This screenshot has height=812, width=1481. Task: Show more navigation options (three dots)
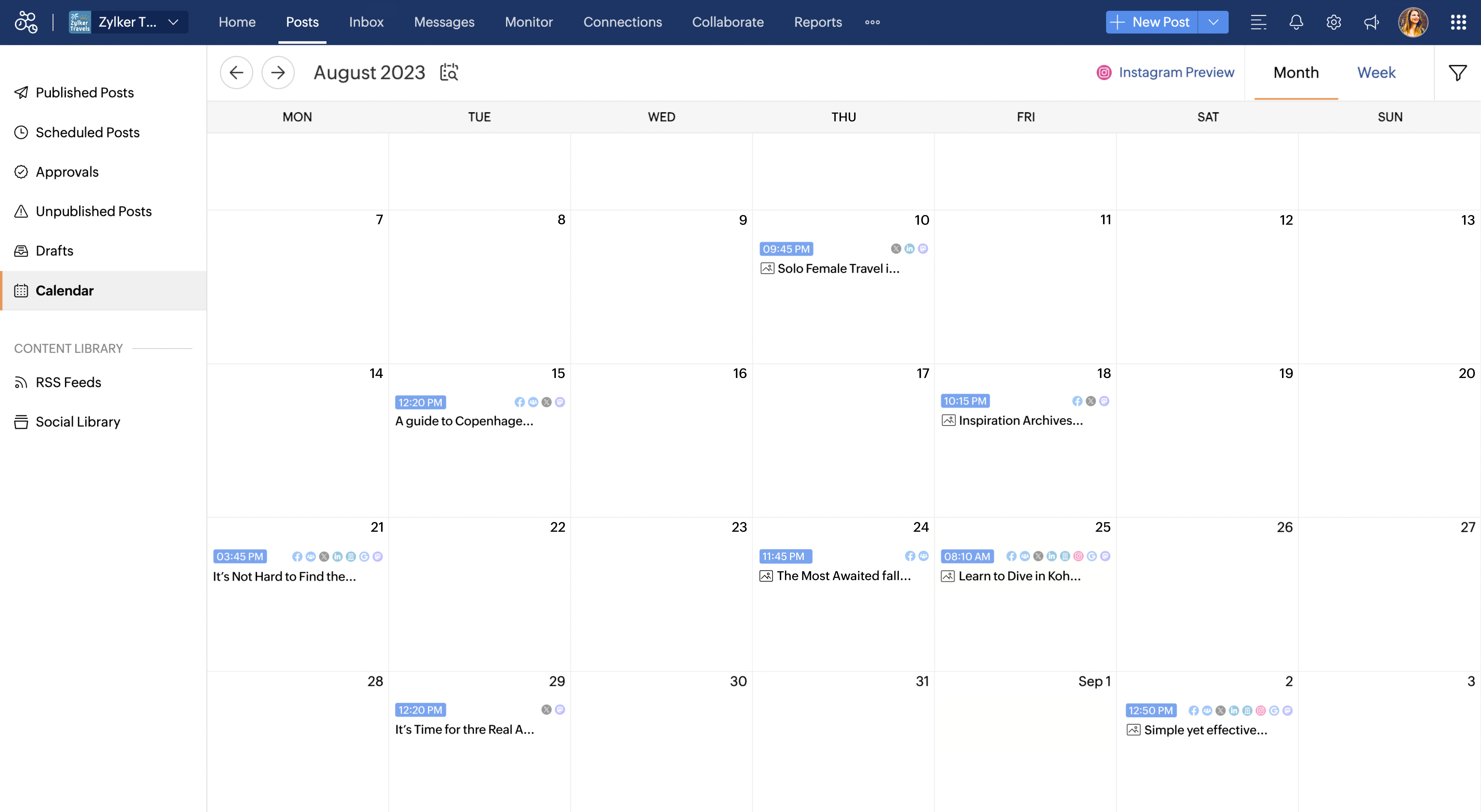tap(872, 22)
